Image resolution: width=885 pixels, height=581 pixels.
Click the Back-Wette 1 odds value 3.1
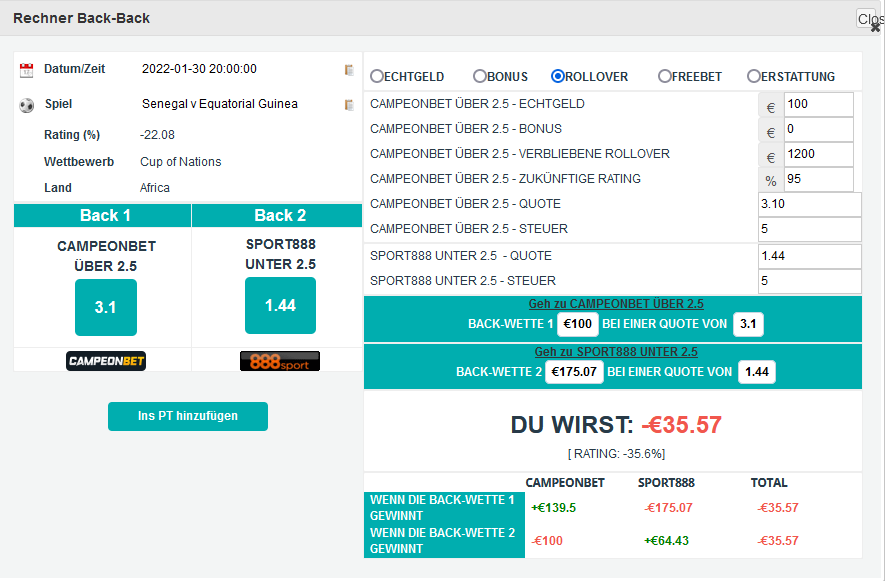pyautogui.click(x=748, y=324)
